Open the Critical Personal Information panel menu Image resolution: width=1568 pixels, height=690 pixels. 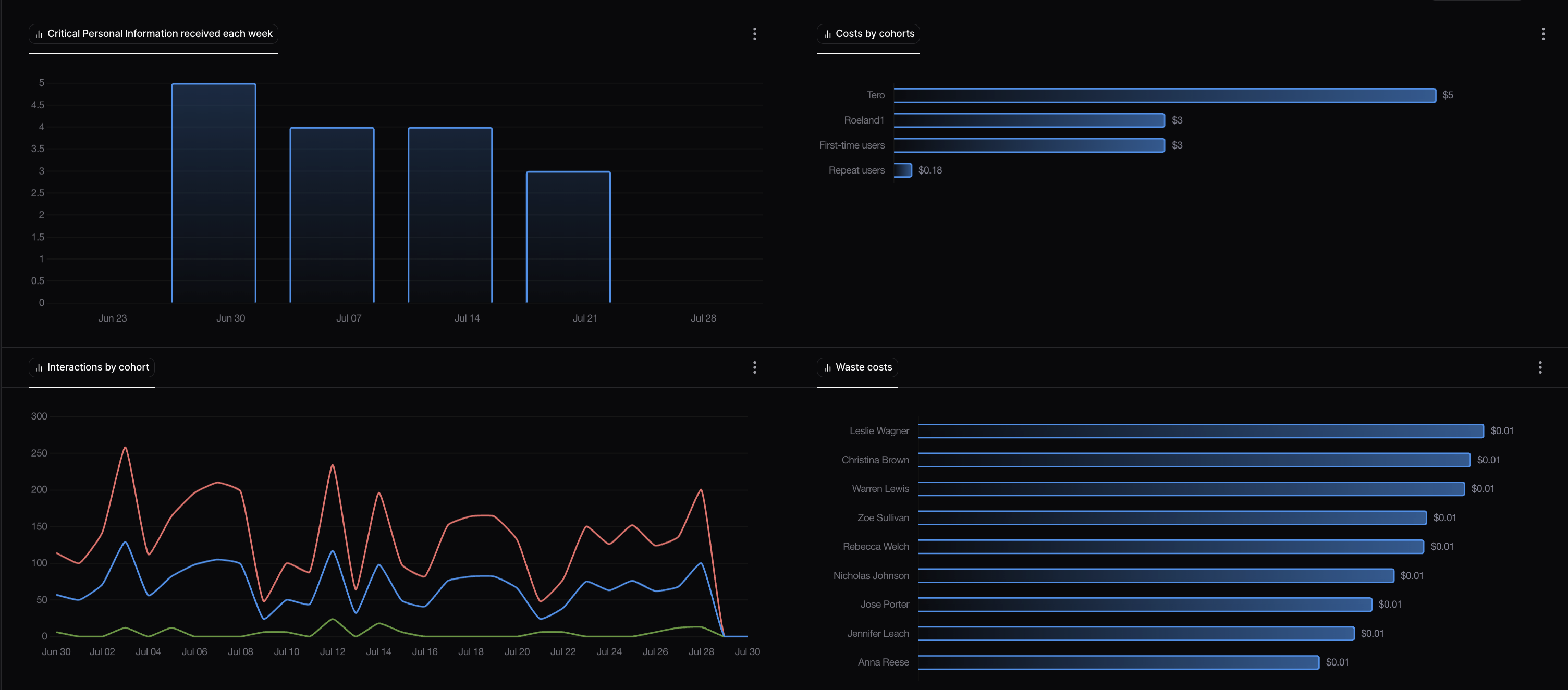(754, 34)
